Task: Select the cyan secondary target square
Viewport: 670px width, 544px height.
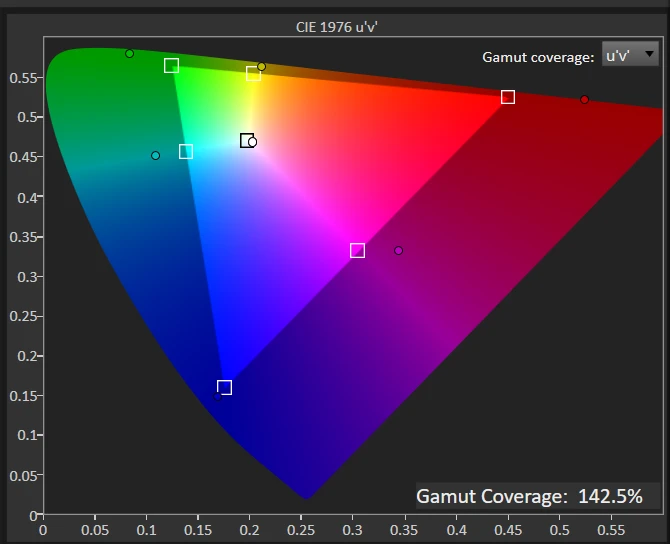Action: click(x=186, y=152)
